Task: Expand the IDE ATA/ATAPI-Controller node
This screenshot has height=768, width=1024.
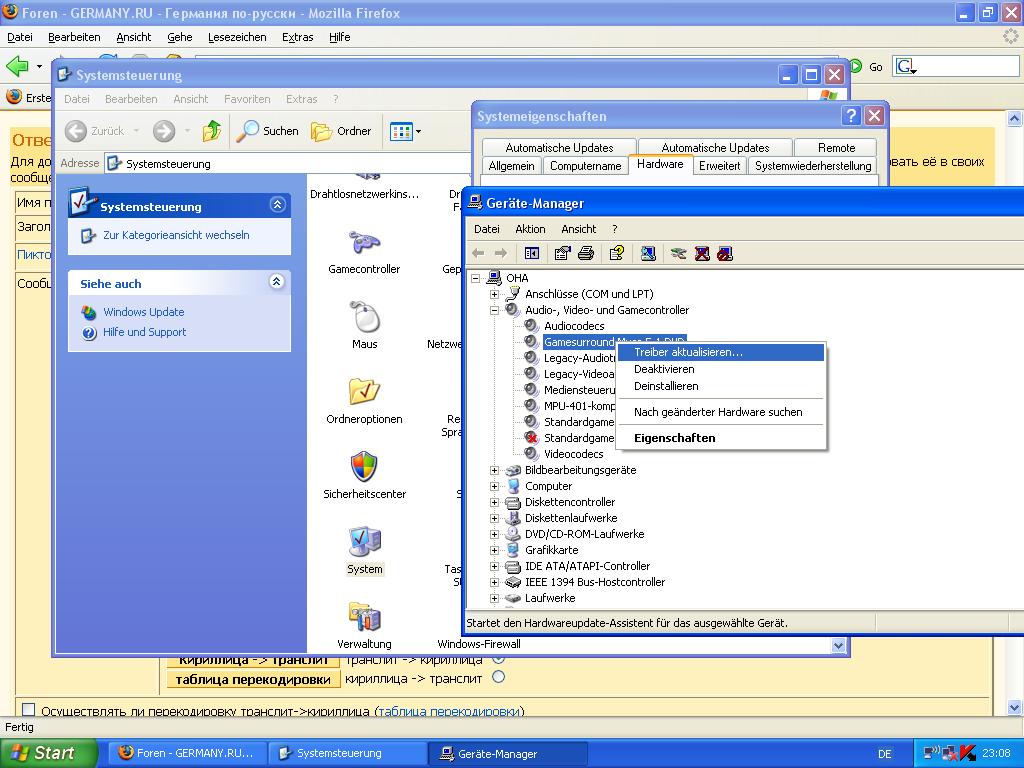Action: pyautogui.click(x=494, y=566)
